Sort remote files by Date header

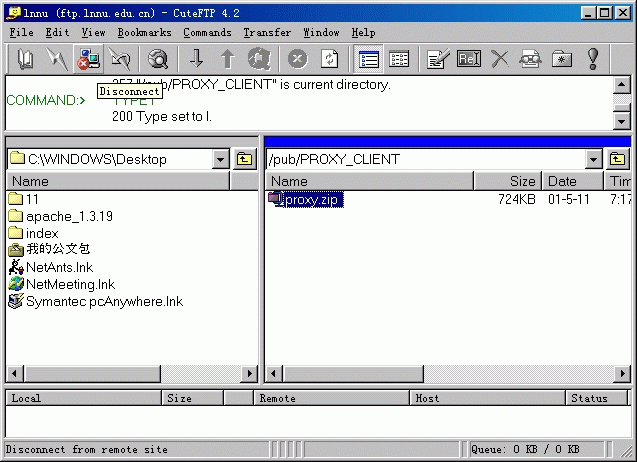[x=573, y=181]
